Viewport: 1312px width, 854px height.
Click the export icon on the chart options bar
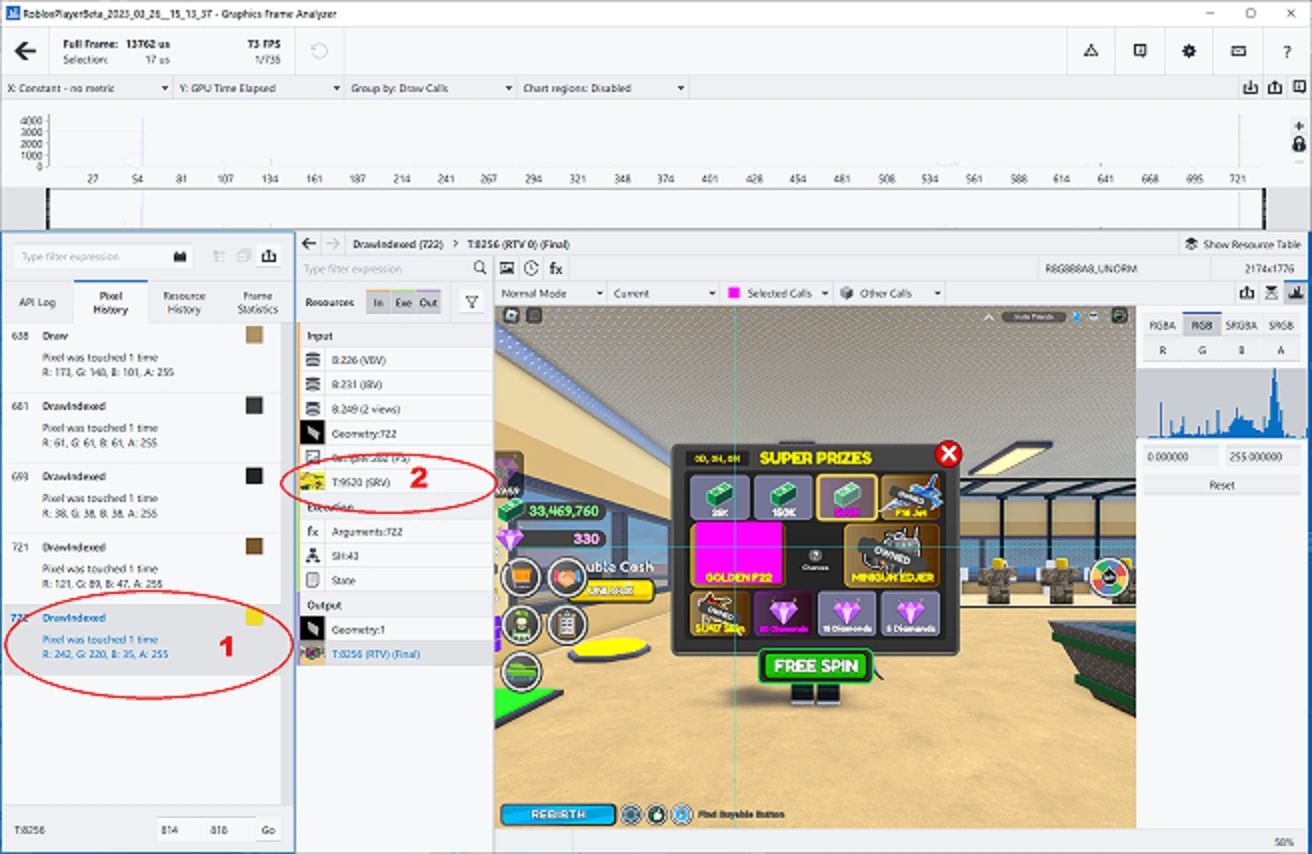pyautogui.click(x=1274, y=88)
